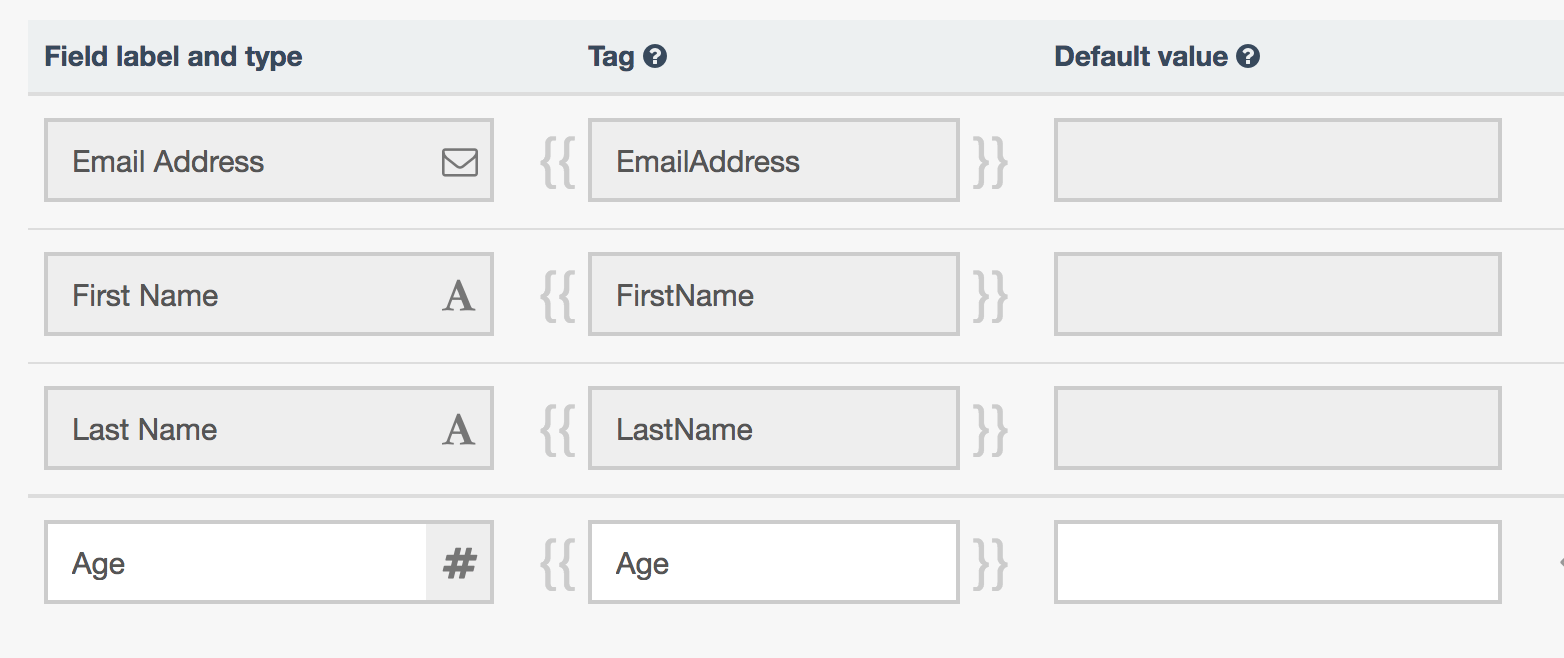Click the LastName tag field

point(773,430)
